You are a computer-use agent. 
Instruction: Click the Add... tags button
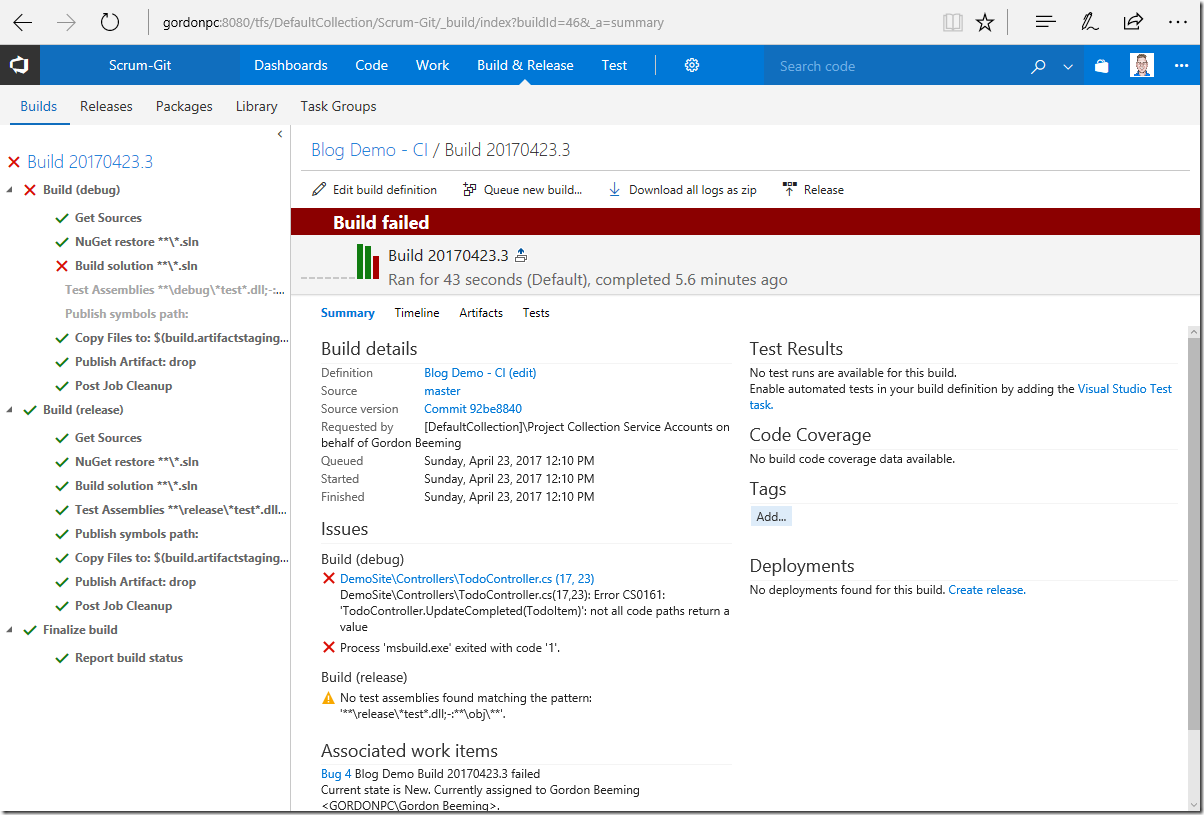771,517
